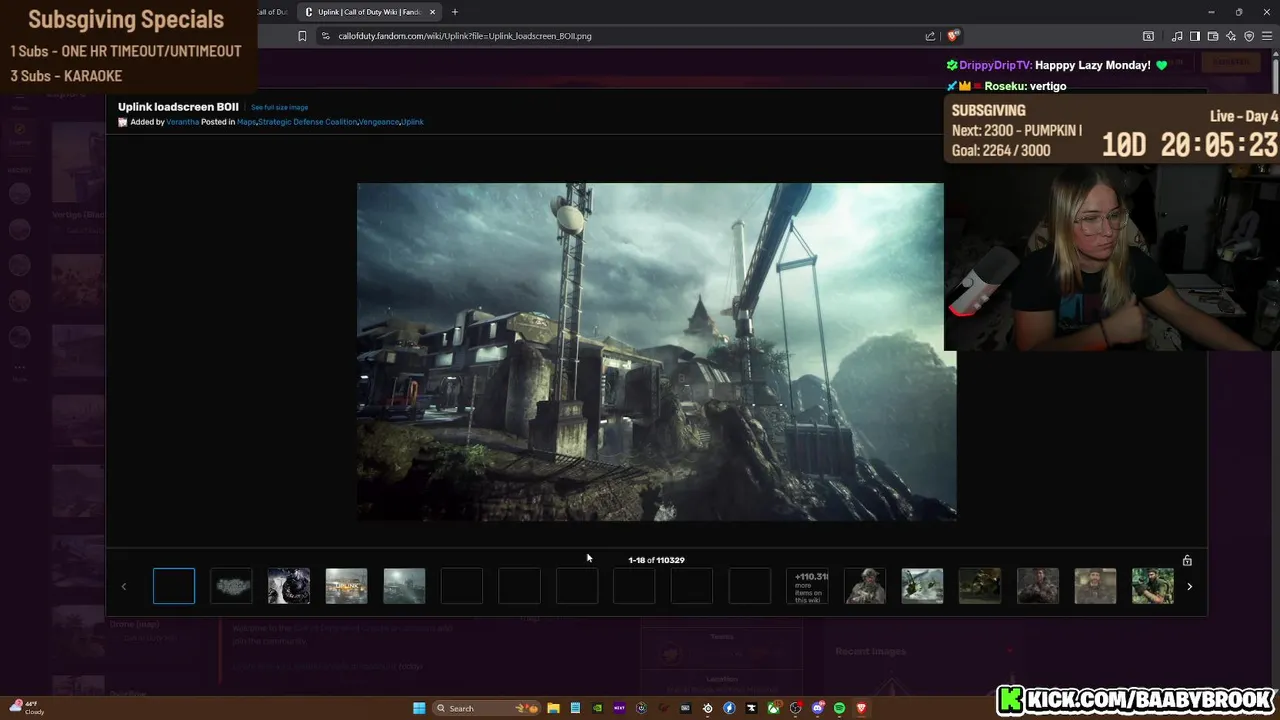Open Spotify from taskbar
1280x720 pixels.
tap(839, 708)
